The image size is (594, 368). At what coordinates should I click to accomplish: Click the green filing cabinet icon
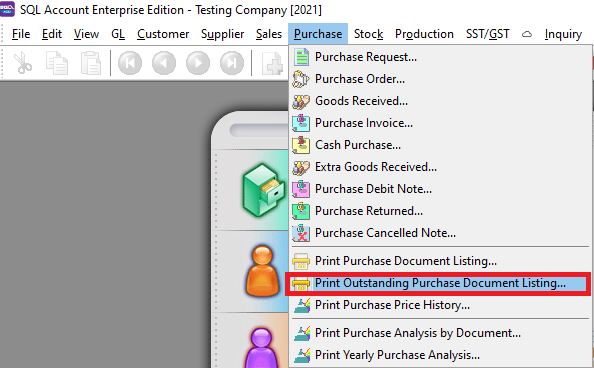tap(264, 190)
